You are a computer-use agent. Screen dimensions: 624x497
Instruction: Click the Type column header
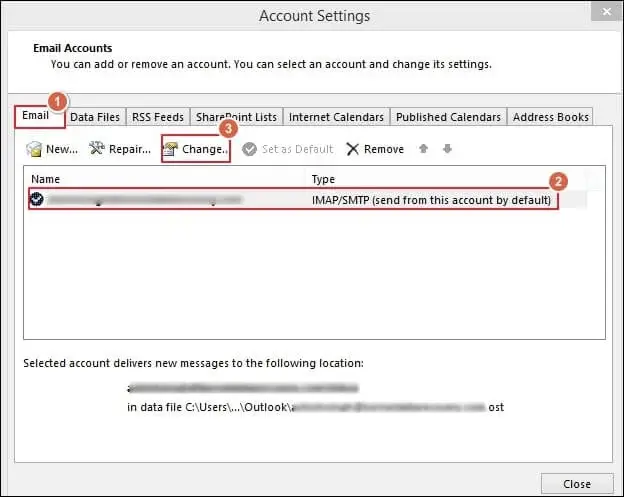323,179
